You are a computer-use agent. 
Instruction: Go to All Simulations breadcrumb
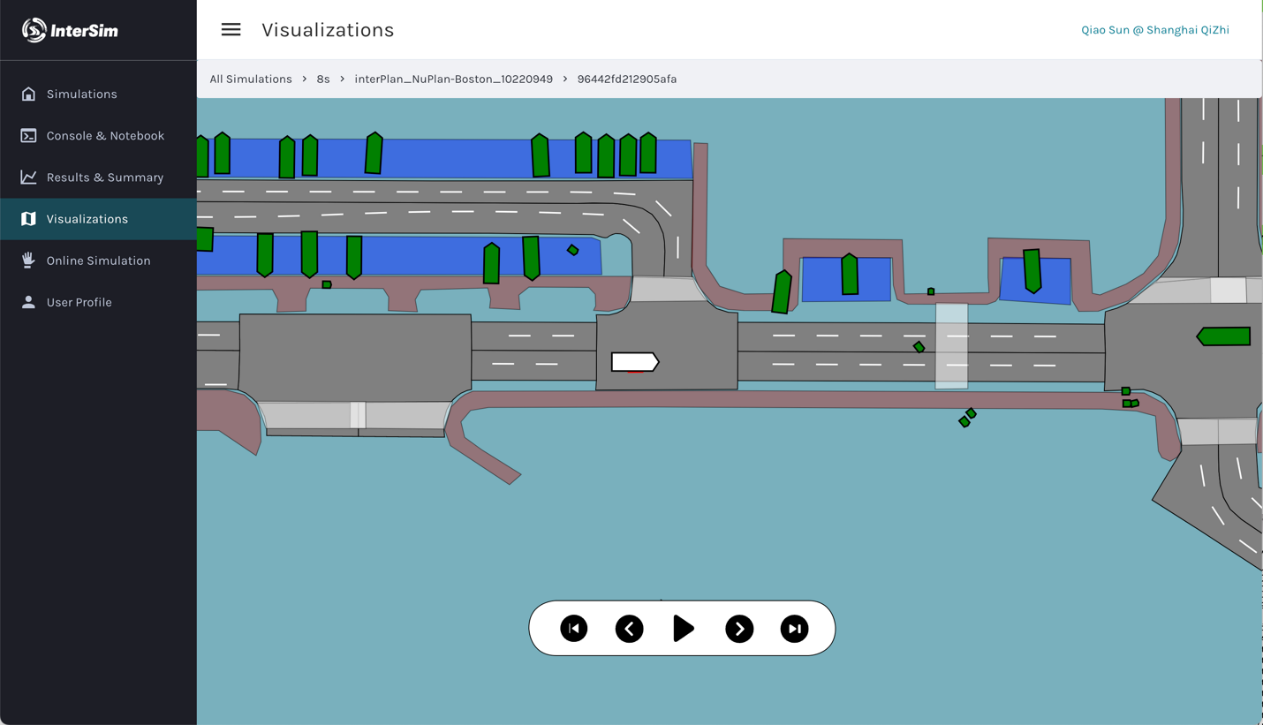(x=251, y=79)
